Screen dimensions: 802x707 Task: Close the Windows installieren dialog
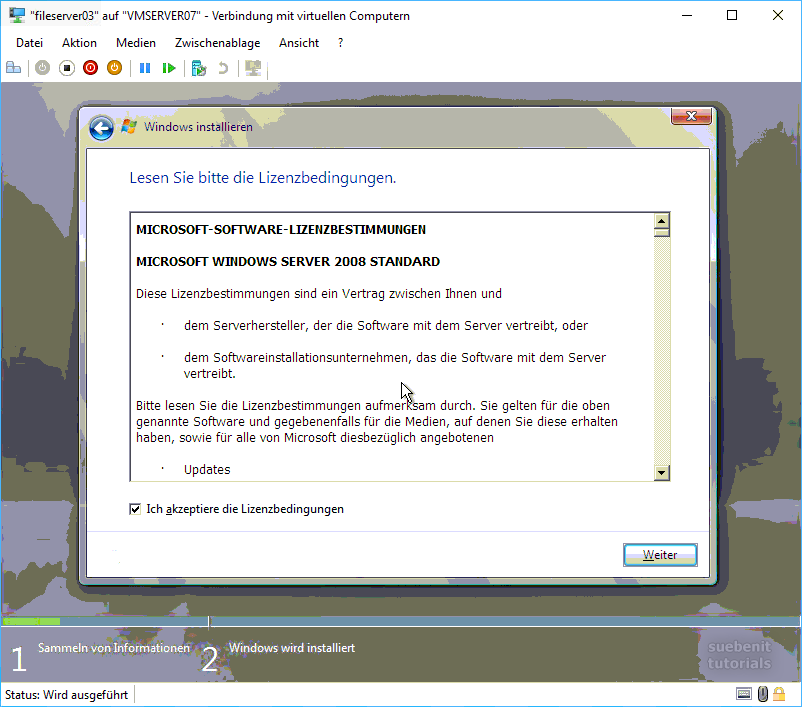coord(691,116)
